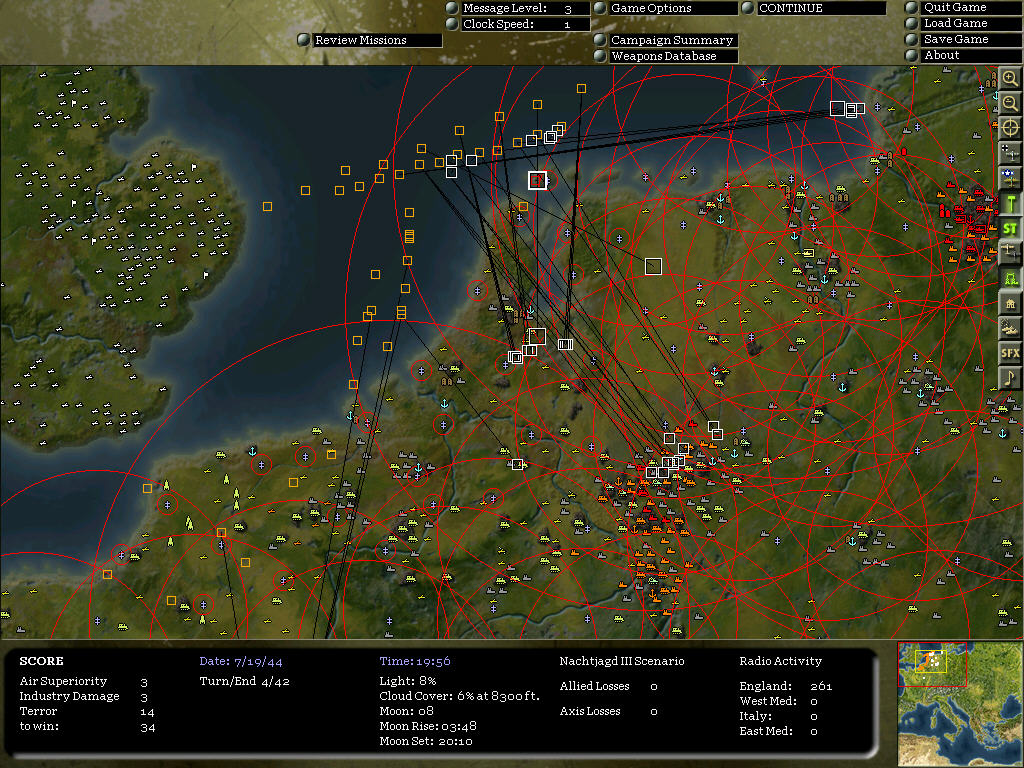
Task: Click the yellow viewport box in minimap
Action: coord(931,662)
